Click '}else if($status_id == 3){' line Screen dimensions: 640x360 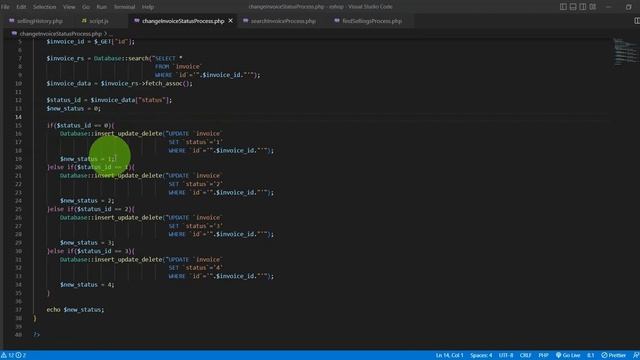[x=91, y=251]
